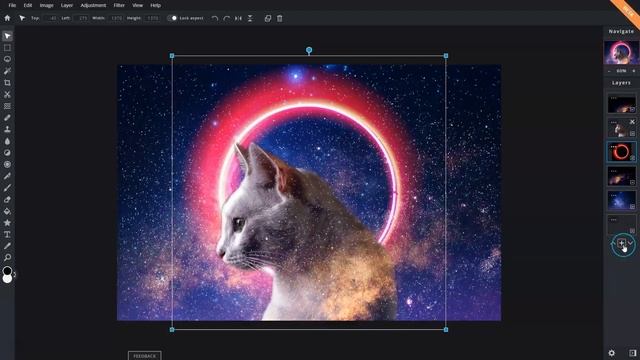Image resolution: width=640 pixels, height=360 pixels.
Task: Swap foreground and background colors
Action: click(15, 274)
